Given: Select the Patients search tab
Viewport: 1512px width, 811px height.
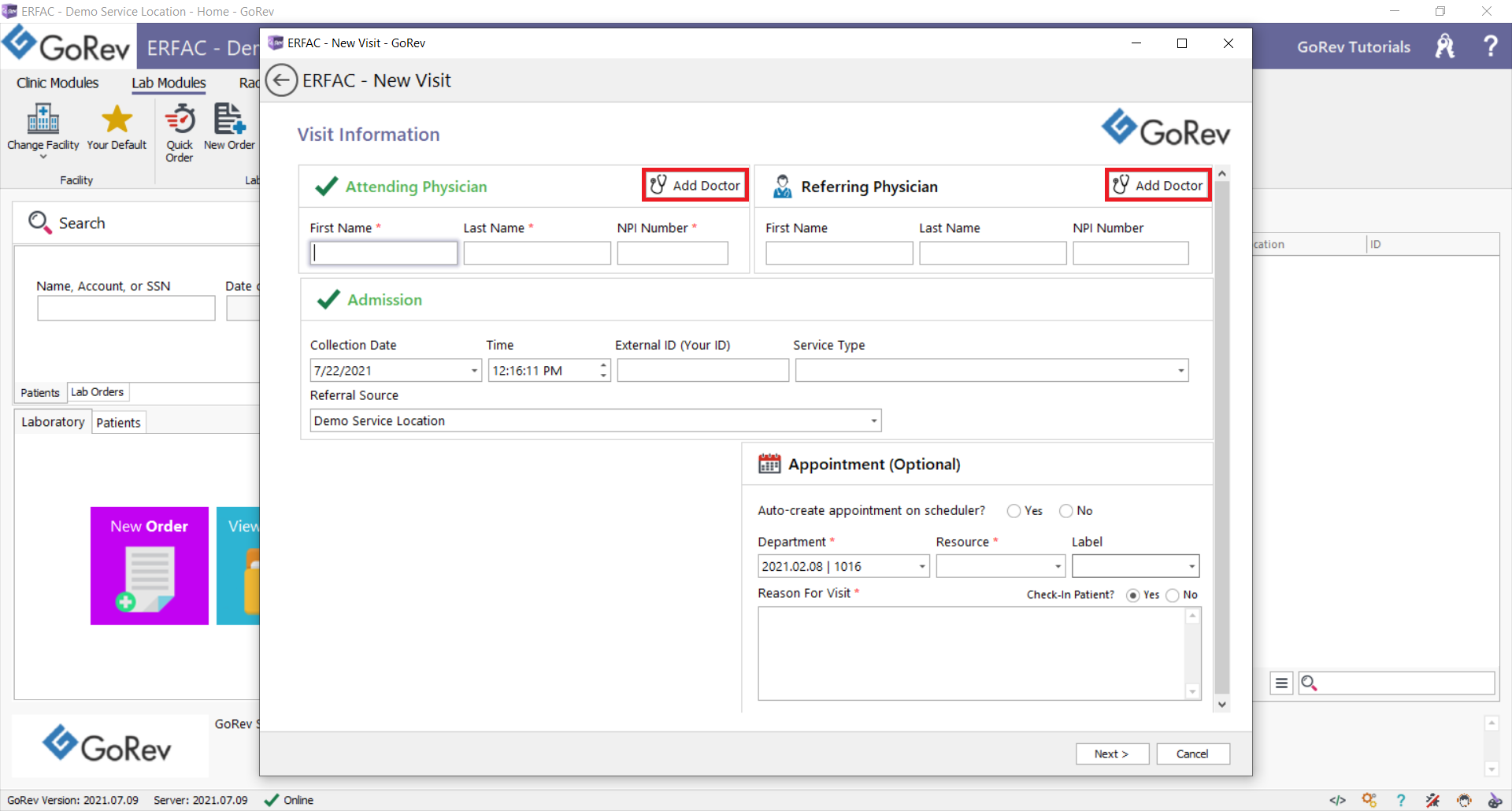Looking at the screenshot, I should (40, 392).
